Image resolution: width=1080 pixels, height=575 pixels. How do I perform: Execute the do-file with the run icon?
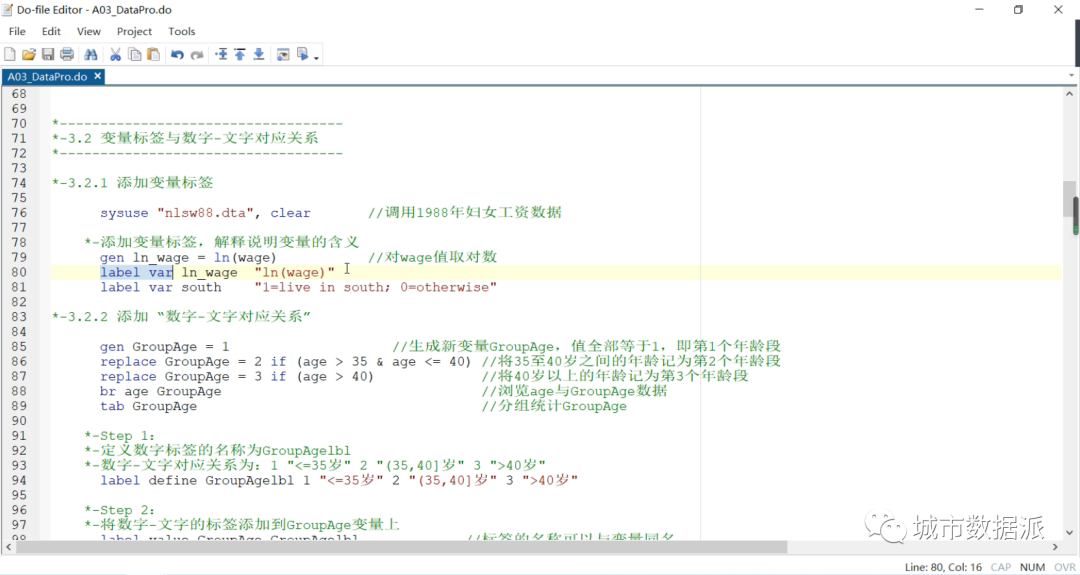tap(302, 54)
